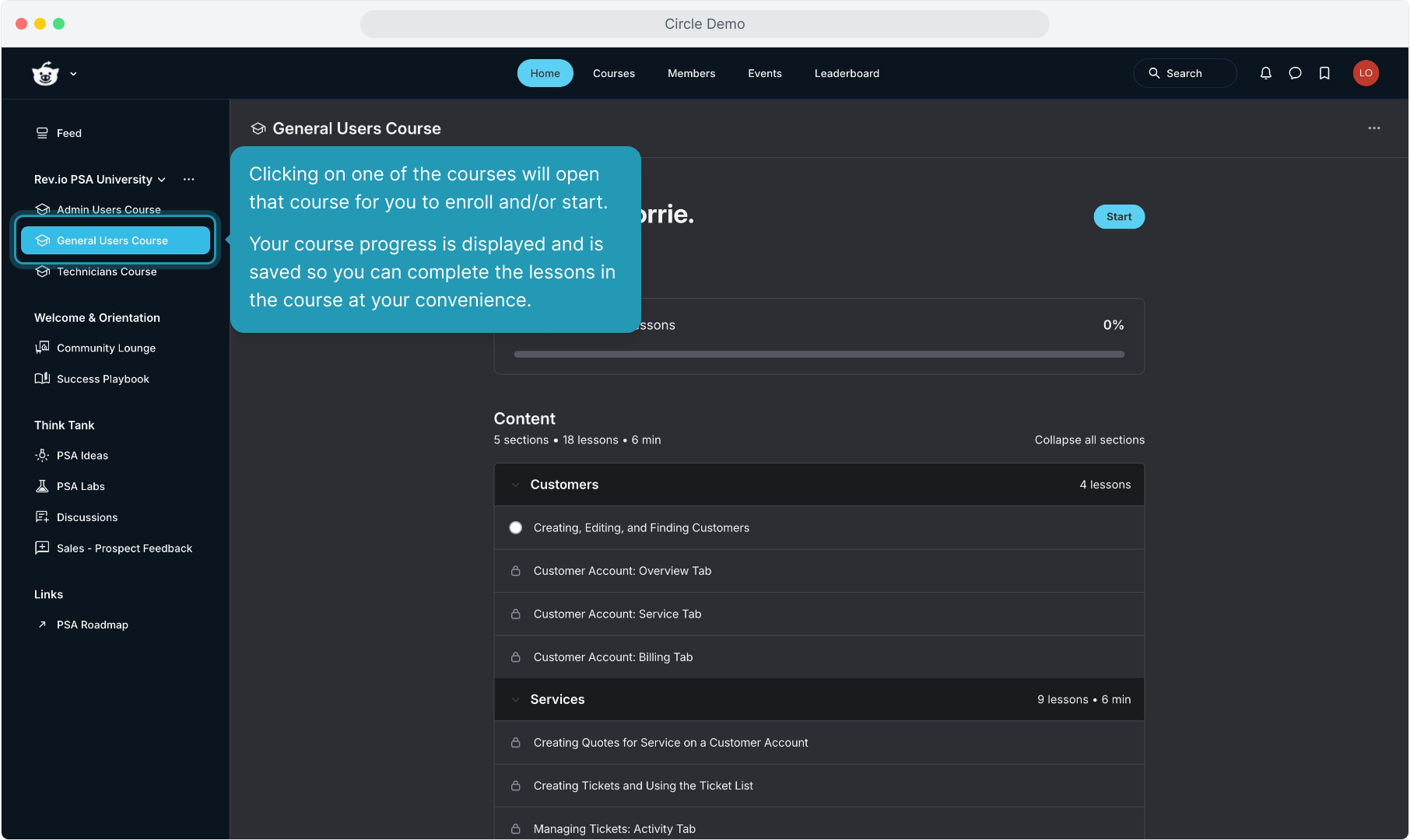Screen dimensions: 1410x840
Task: Open the dropdown arrow next to the logo
Action: pos(73,74)
